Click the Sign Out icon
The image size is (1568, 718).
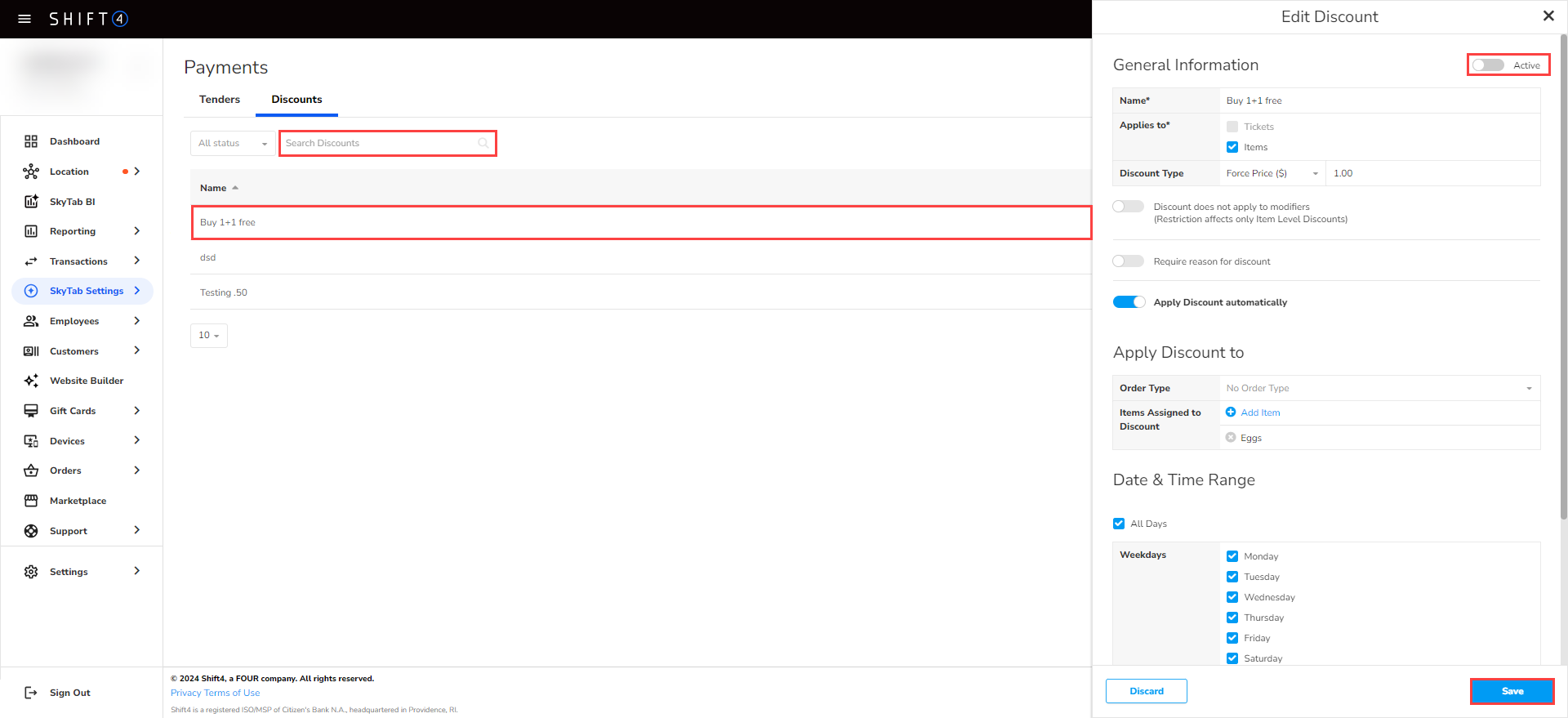tap(31, 693)
